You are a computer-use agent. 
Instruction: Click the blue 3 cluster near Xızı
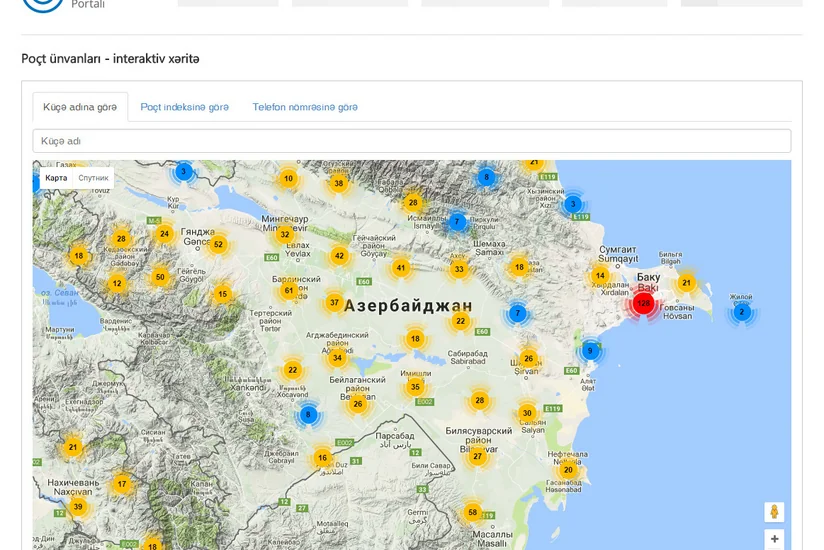573,204
